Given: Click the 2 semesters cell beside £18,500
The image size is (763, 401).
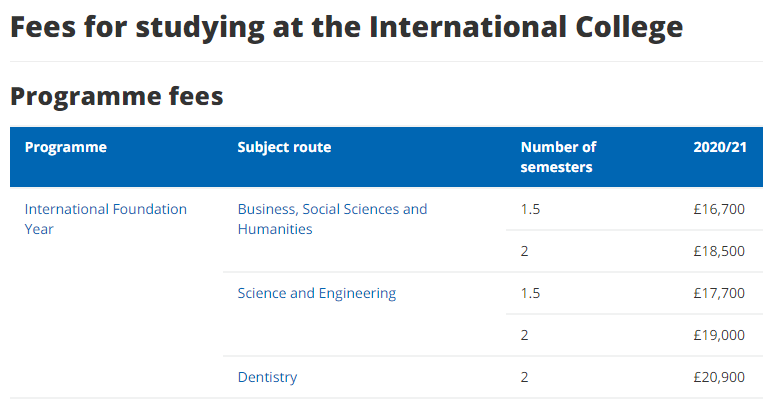Looking at the screenshot, I should coord(525,251).
